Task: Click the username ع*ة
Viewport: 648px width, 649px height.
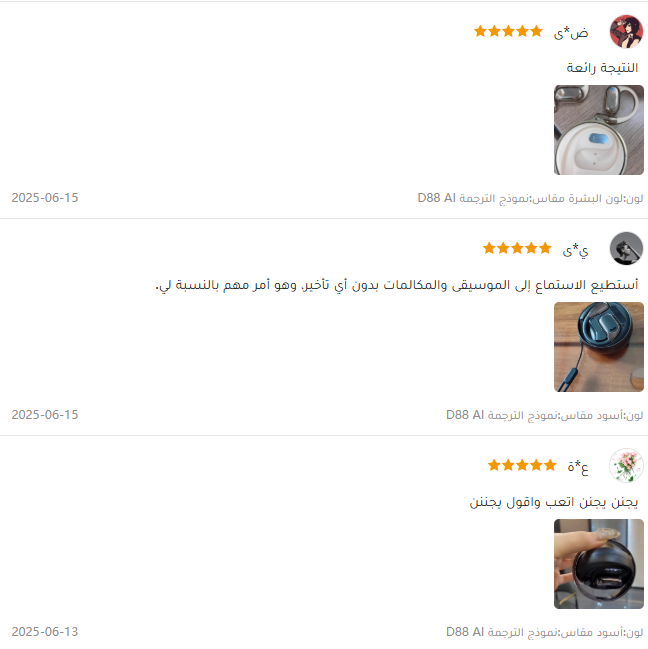Action: coord(578,466)
